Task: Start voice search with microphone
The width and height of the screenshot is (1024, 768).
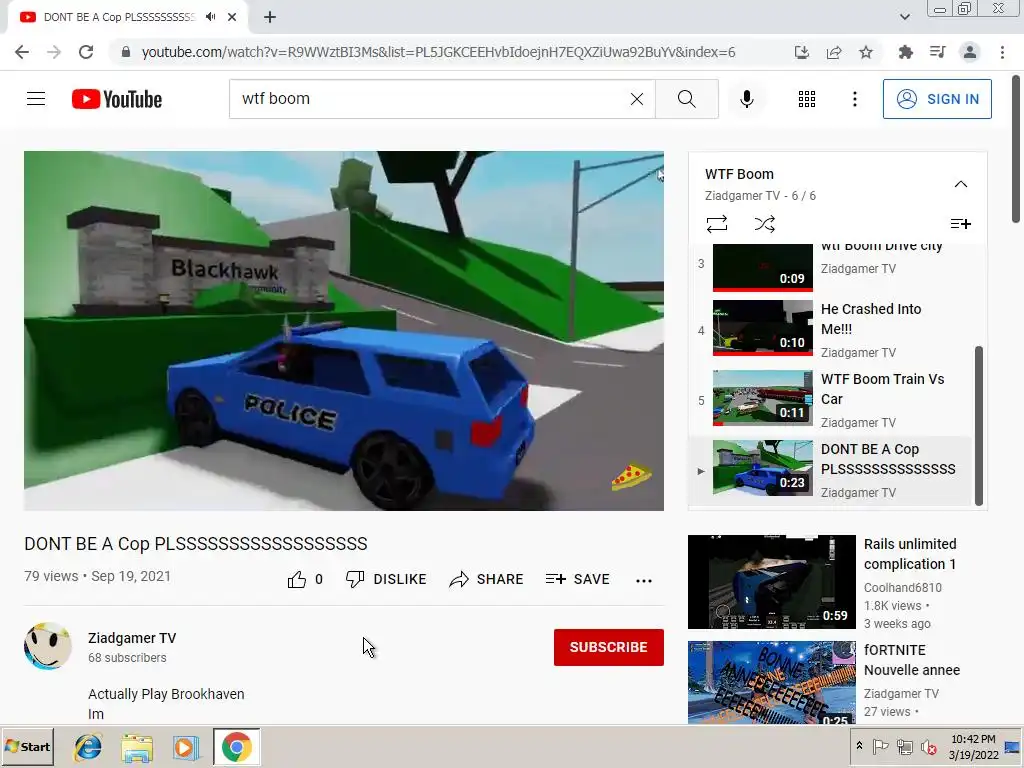Action: [747, 99]
